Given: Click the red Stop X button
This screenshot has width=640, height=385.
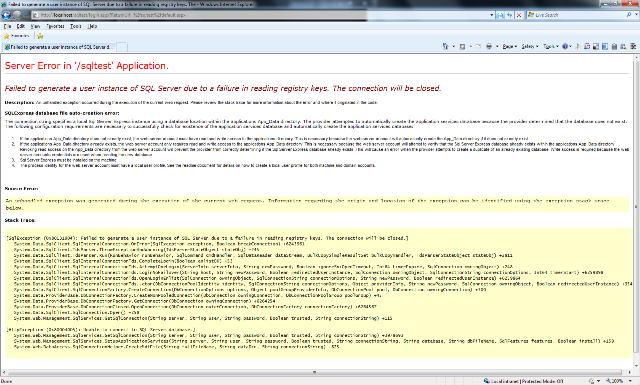Looking at the screenshot, I should pos(519,15).
